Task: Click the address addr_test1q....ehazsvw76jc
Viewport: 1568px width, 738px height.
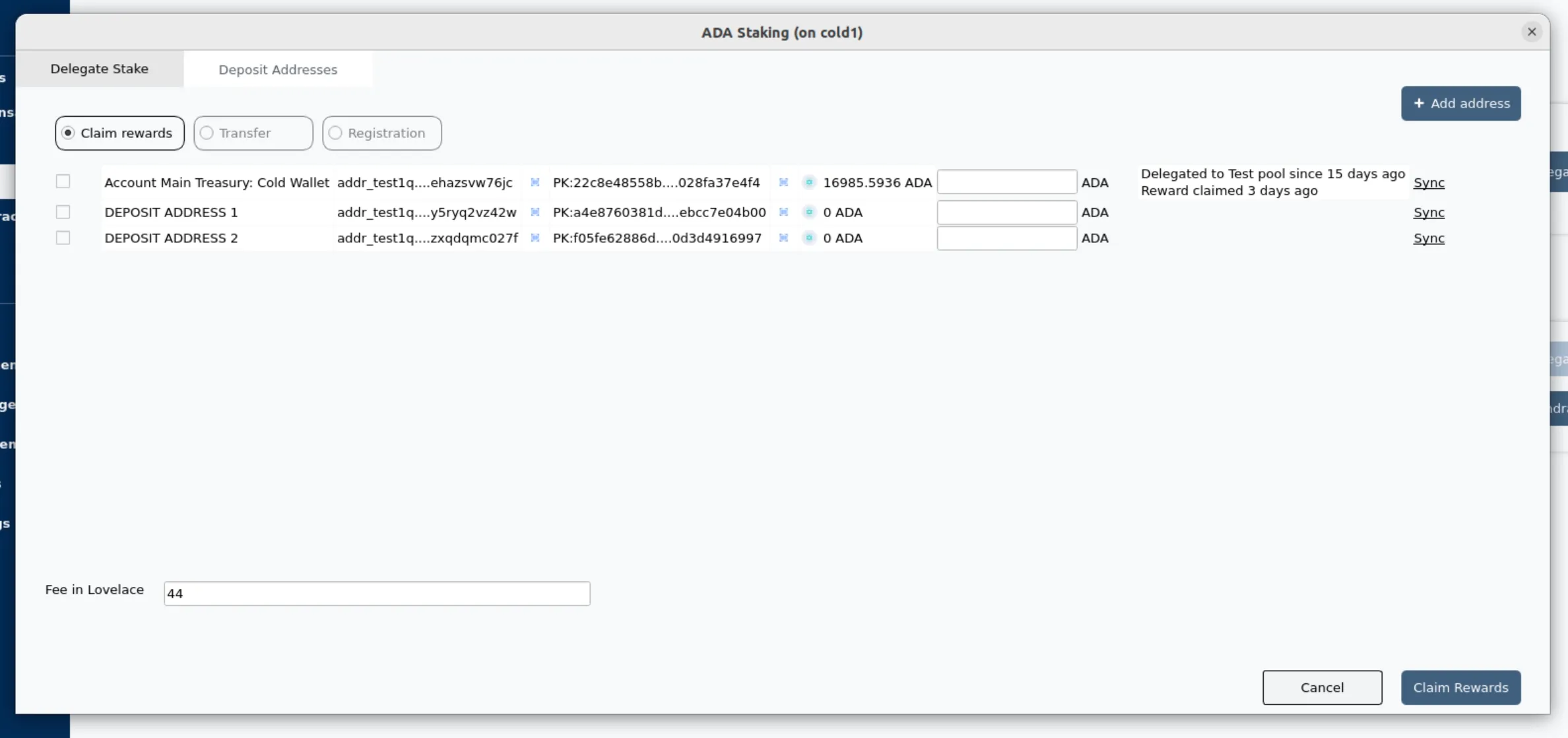Action: tap(425, 182)
